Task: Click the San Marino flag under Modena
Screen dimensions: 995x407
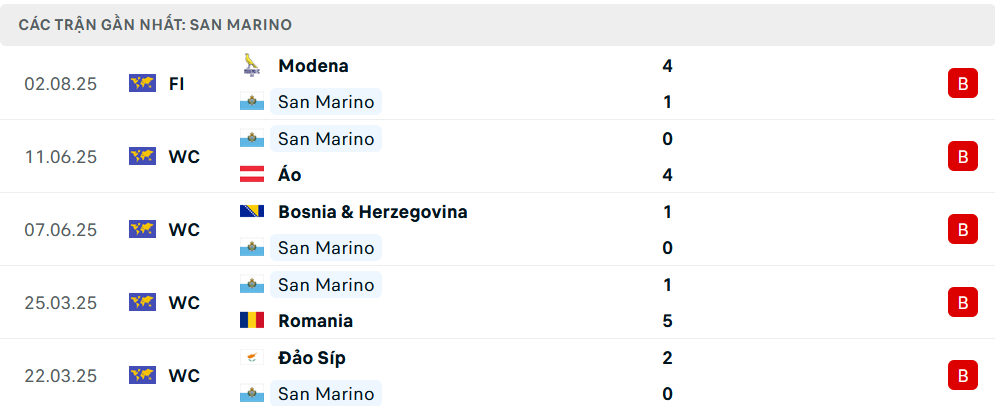Action: [x=251, y=102]
